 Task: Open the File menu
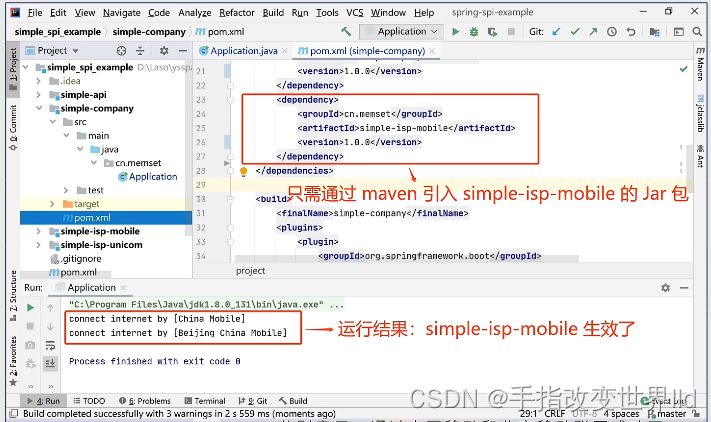tap(35, 13)
